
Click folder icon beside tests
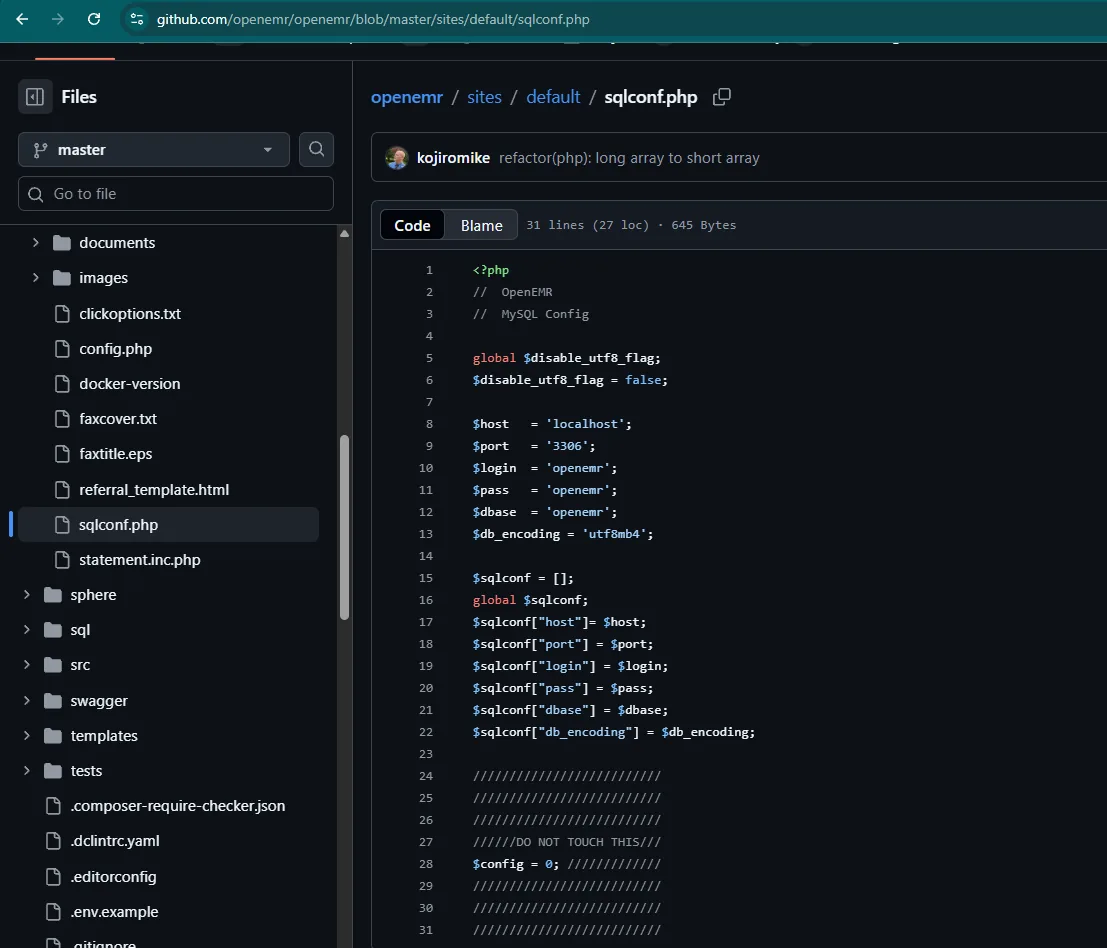[53, 770]
